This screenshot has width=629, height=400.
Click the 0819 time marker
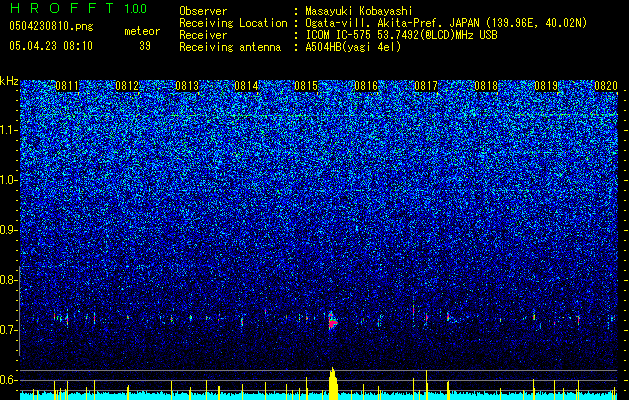coord(546,86)
